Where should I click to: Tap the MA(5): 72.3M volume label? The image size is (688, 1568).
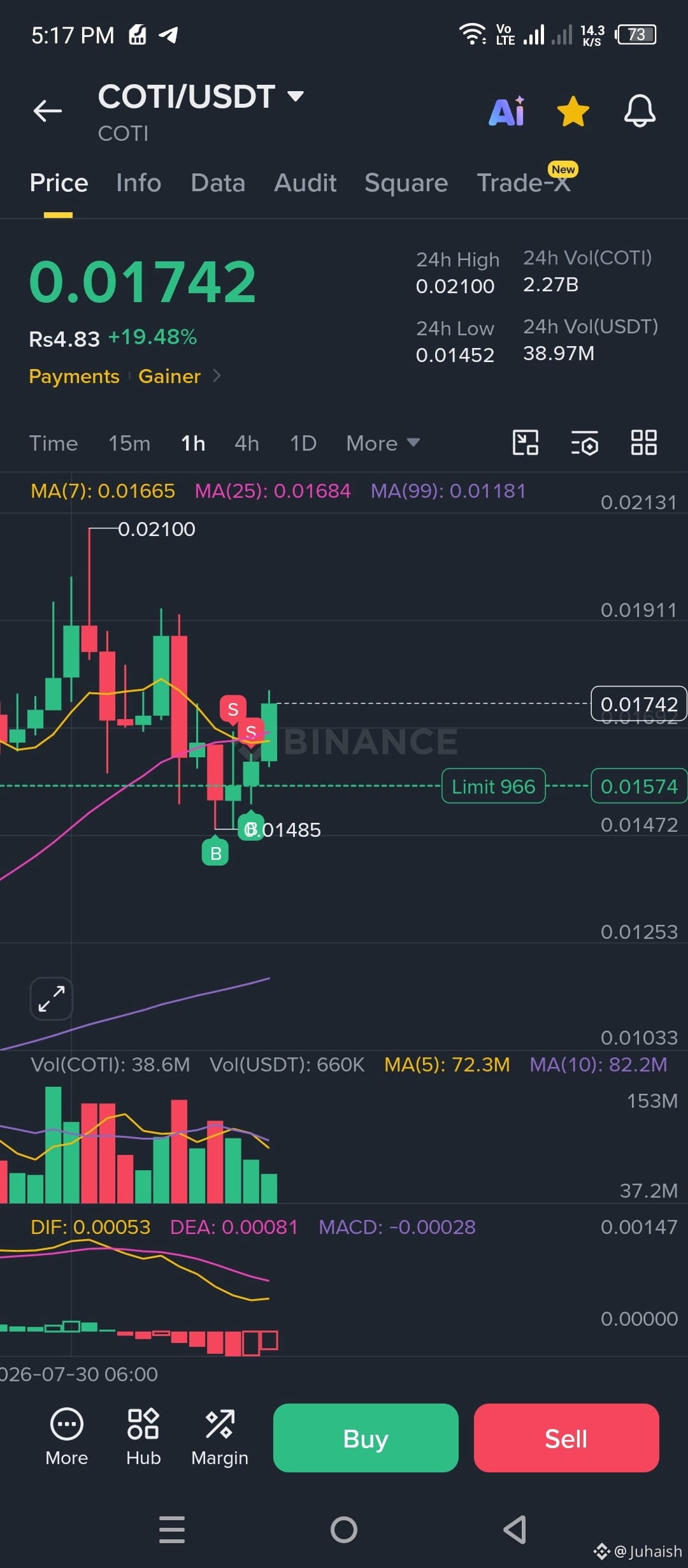[447, 1064]
